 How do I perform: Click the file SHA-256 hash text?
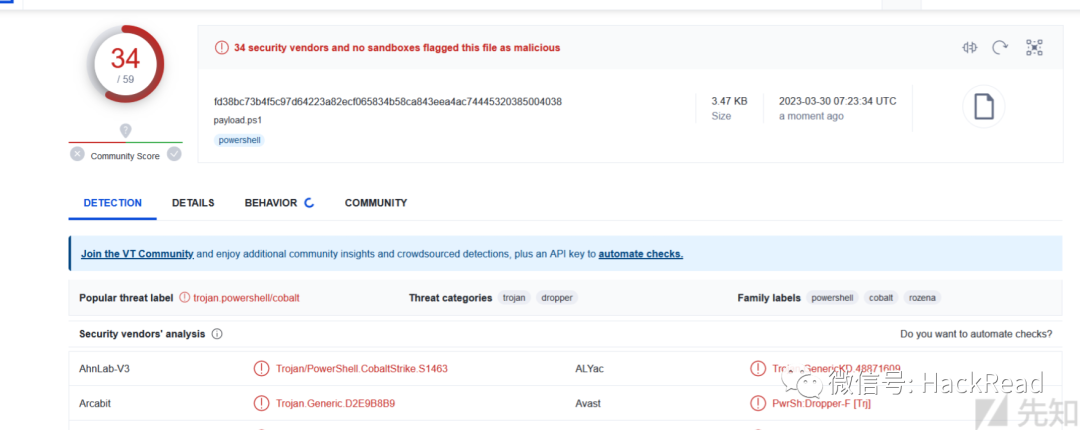(x=388, y=101)
